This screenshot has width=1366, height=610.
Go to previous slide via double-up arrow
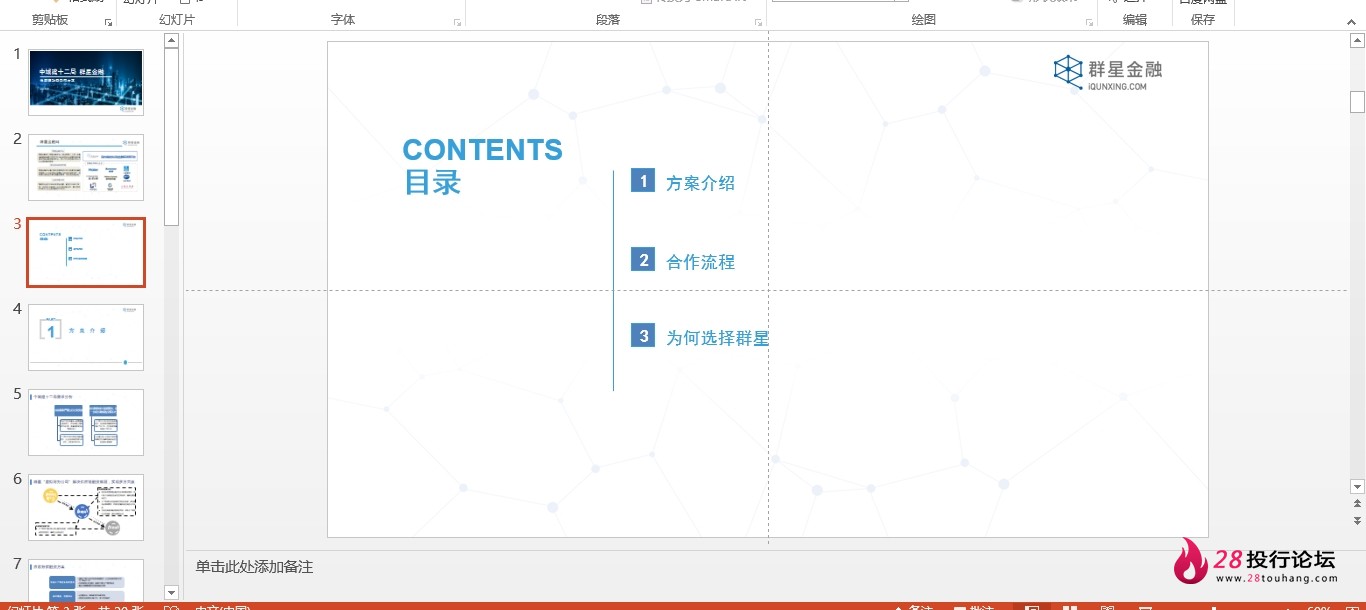pyautogui.click(x=1357, y=506)
